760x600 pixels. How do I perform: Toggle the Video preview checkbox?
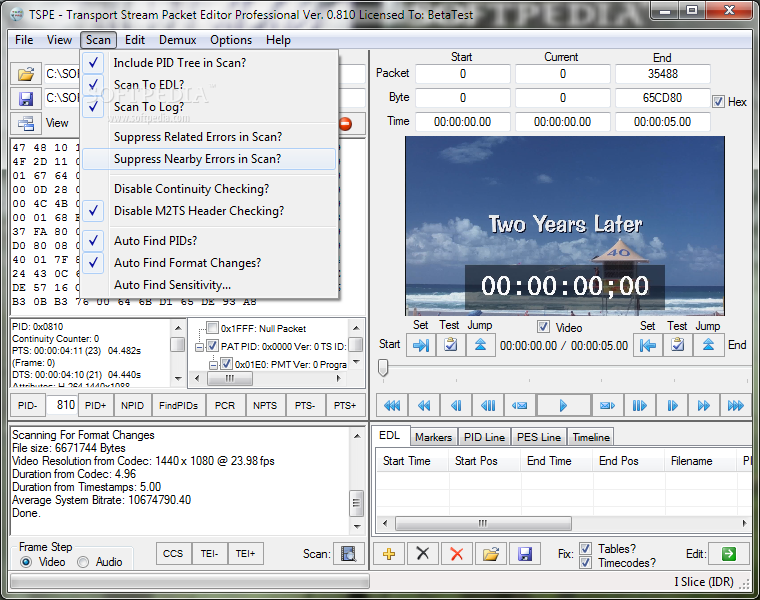click(x=543, y=327)
